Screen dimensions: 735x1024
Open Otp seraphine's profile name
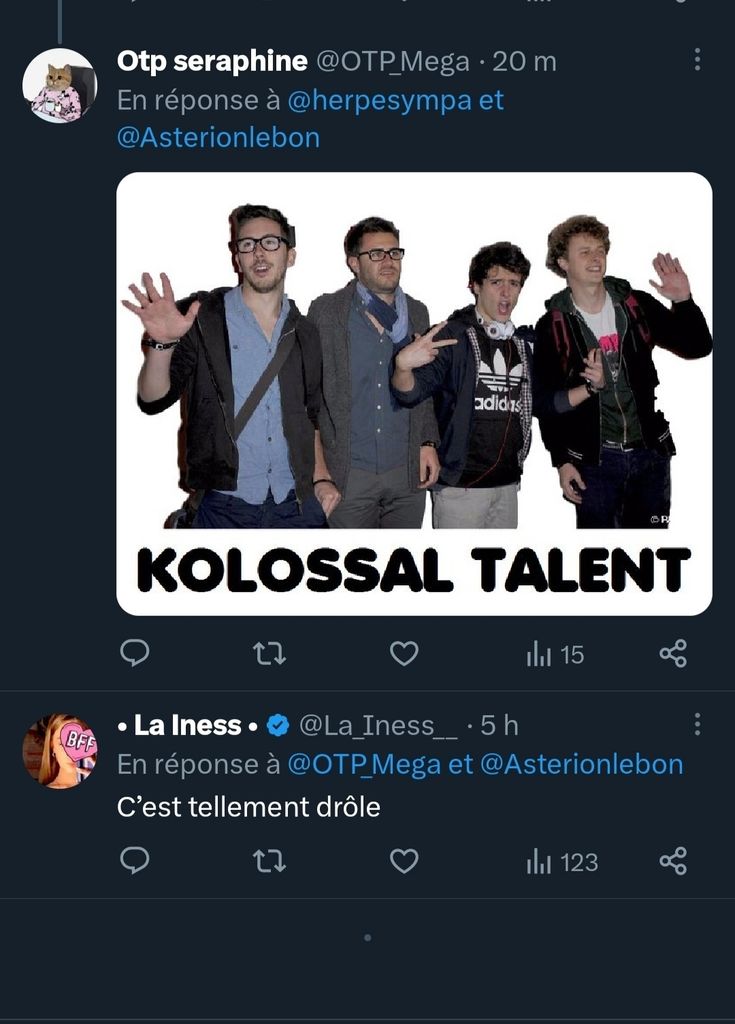click(x=212, y=61)
